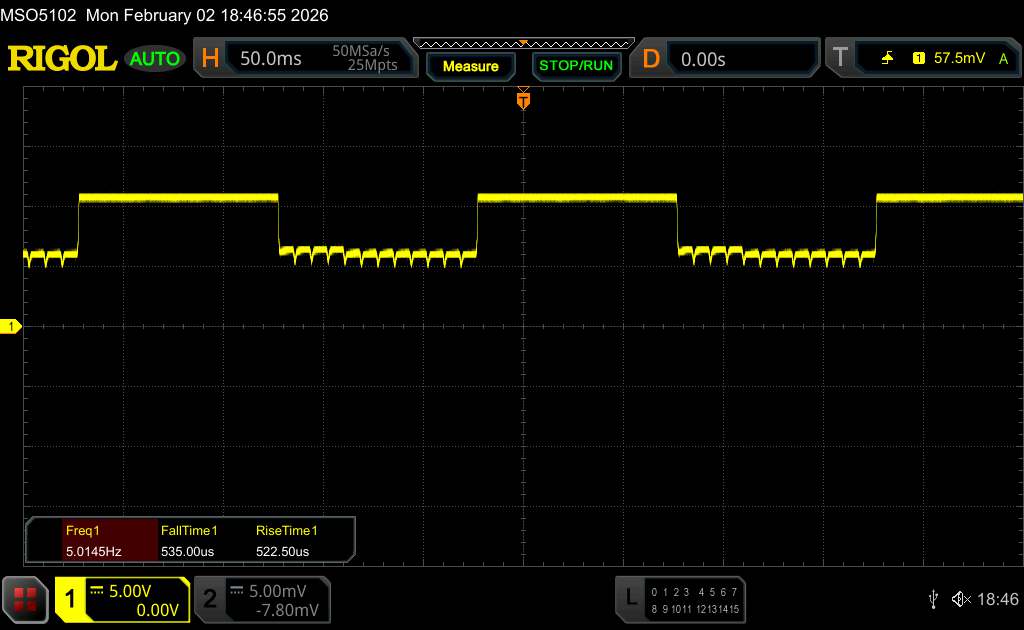
Task: Select the RiseTime1 measurement item
Action: coord(286,541)
